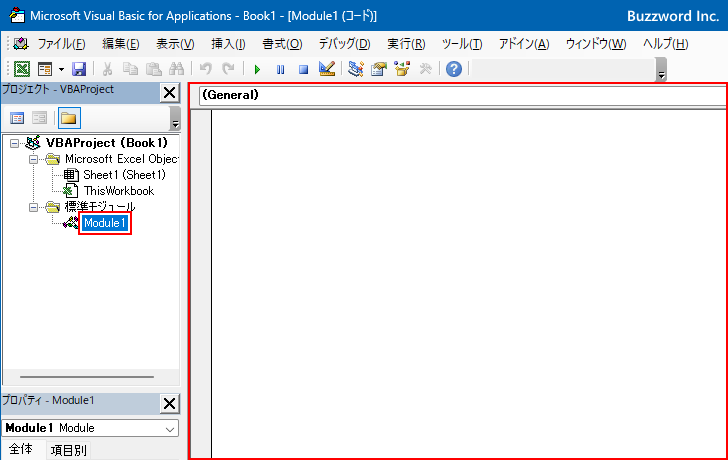This screenshot has width=728, height=460.
Task: Click the Cut scissors icon
Action: [x=107, y=69]
